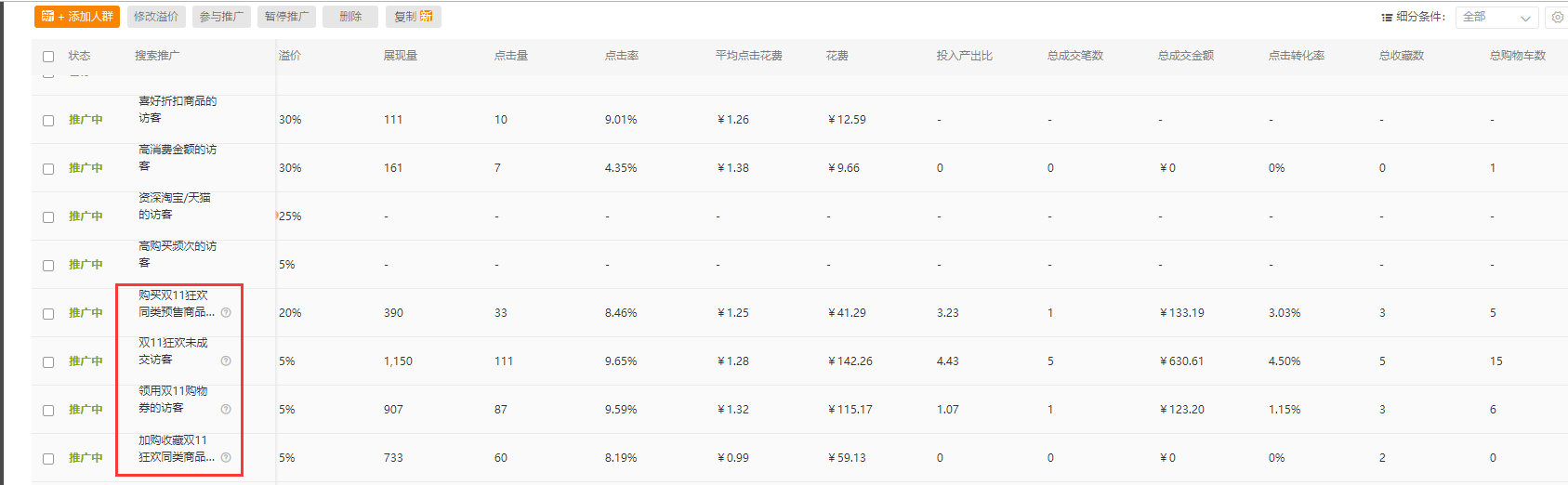This screenshot has height=485, width=1568.
Task: Click the ¥133.19 total sales value
Action: click(1181, 313)
